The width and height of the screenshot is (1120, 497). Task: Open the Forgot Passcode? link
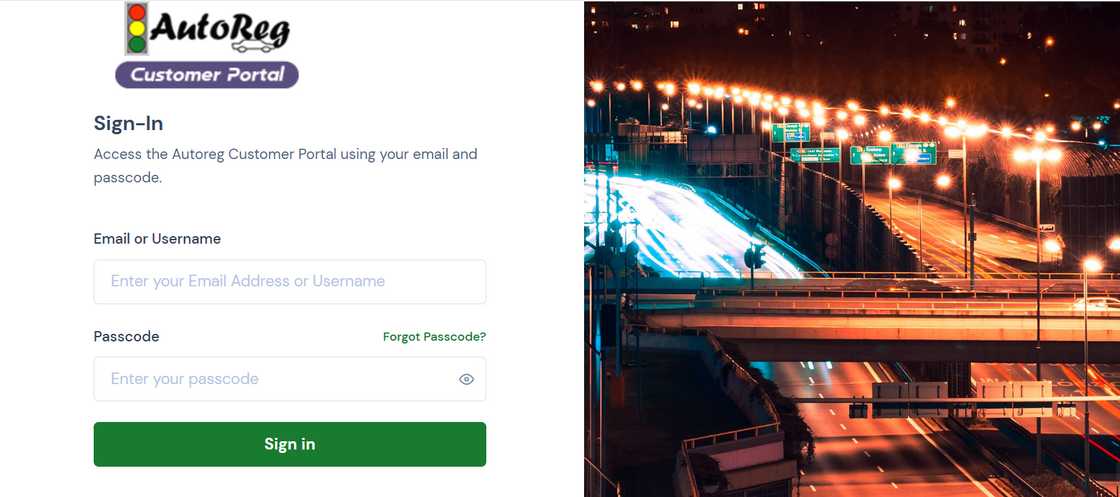[434, 336]
